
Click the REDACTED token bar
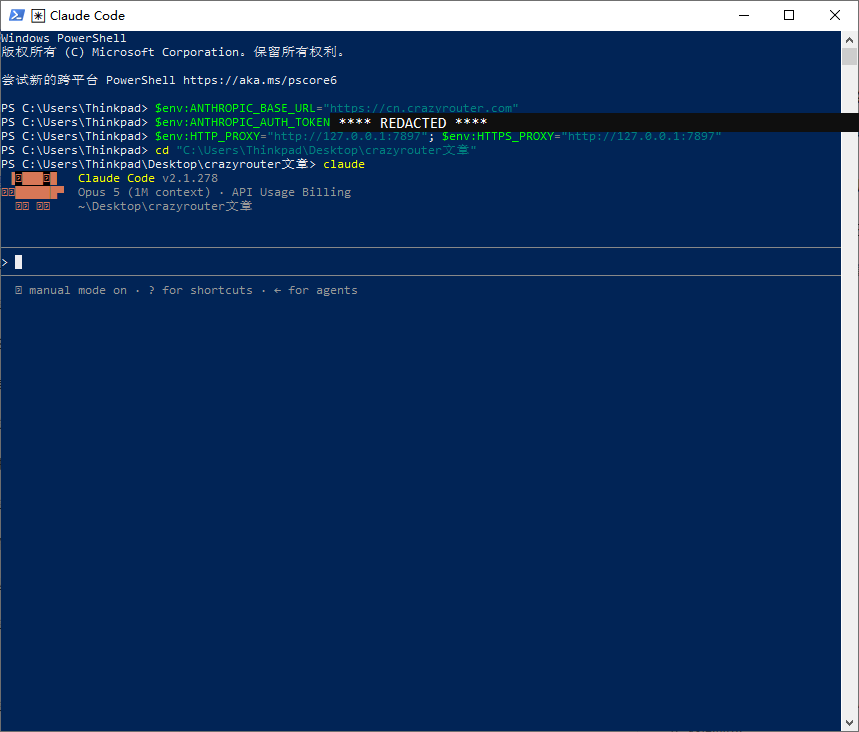pyautogui.click(x=594, y=122)
